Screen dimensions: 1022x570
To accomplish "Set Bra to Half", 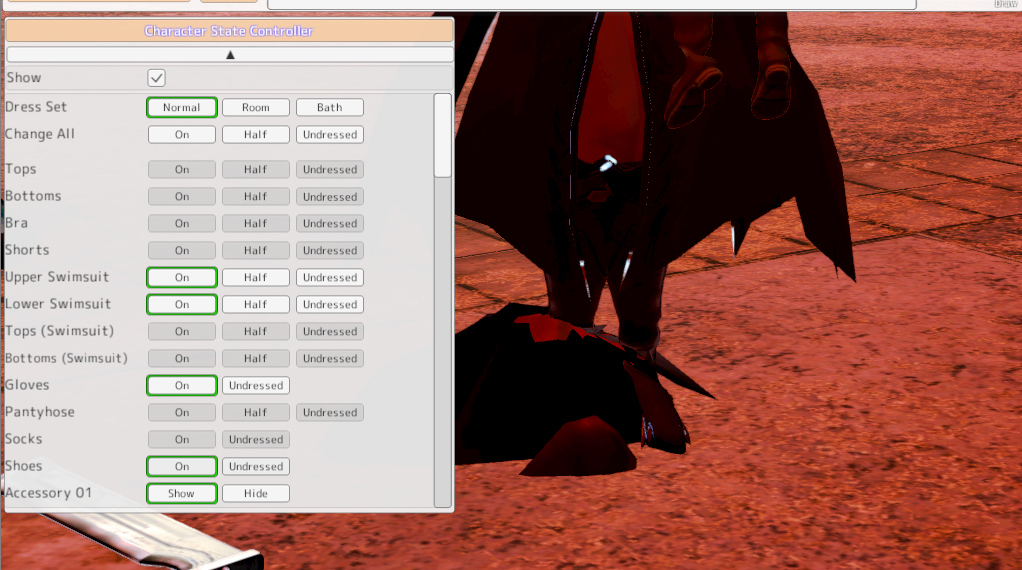I will (x=256, y=223).
